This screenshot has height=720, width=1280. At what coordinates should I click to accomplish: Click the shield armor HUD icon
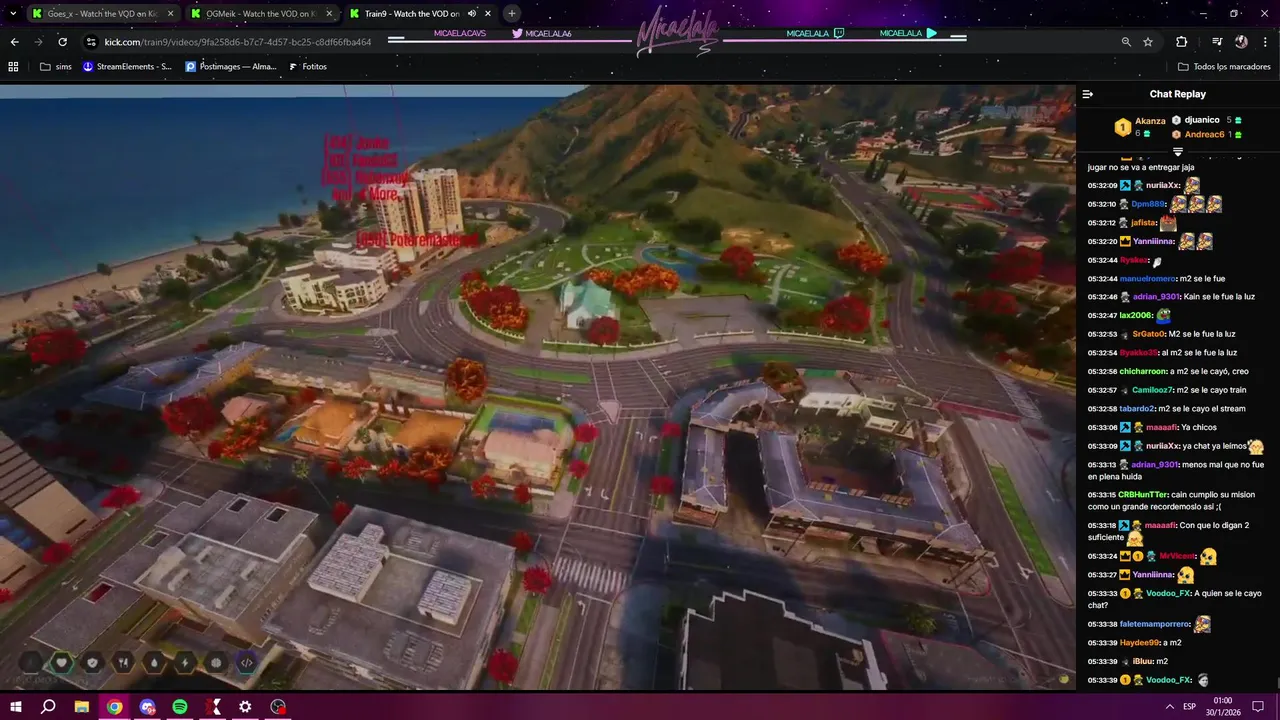[x=93, y=662]
